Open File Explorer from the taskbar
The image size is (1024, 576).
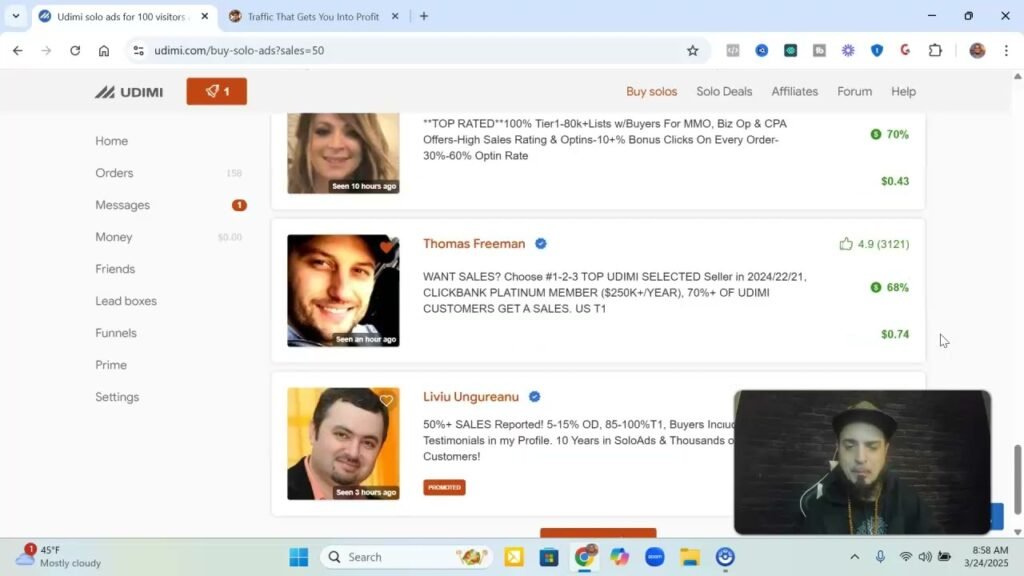pos(690,557)
